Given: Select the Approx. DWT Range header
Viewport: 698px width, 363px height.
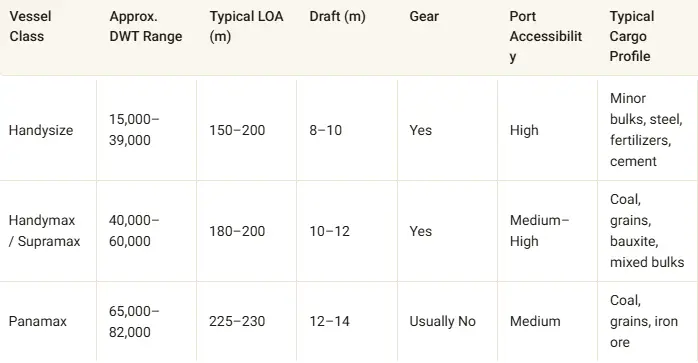Looking at the screenshot, I should pos(146,26).
